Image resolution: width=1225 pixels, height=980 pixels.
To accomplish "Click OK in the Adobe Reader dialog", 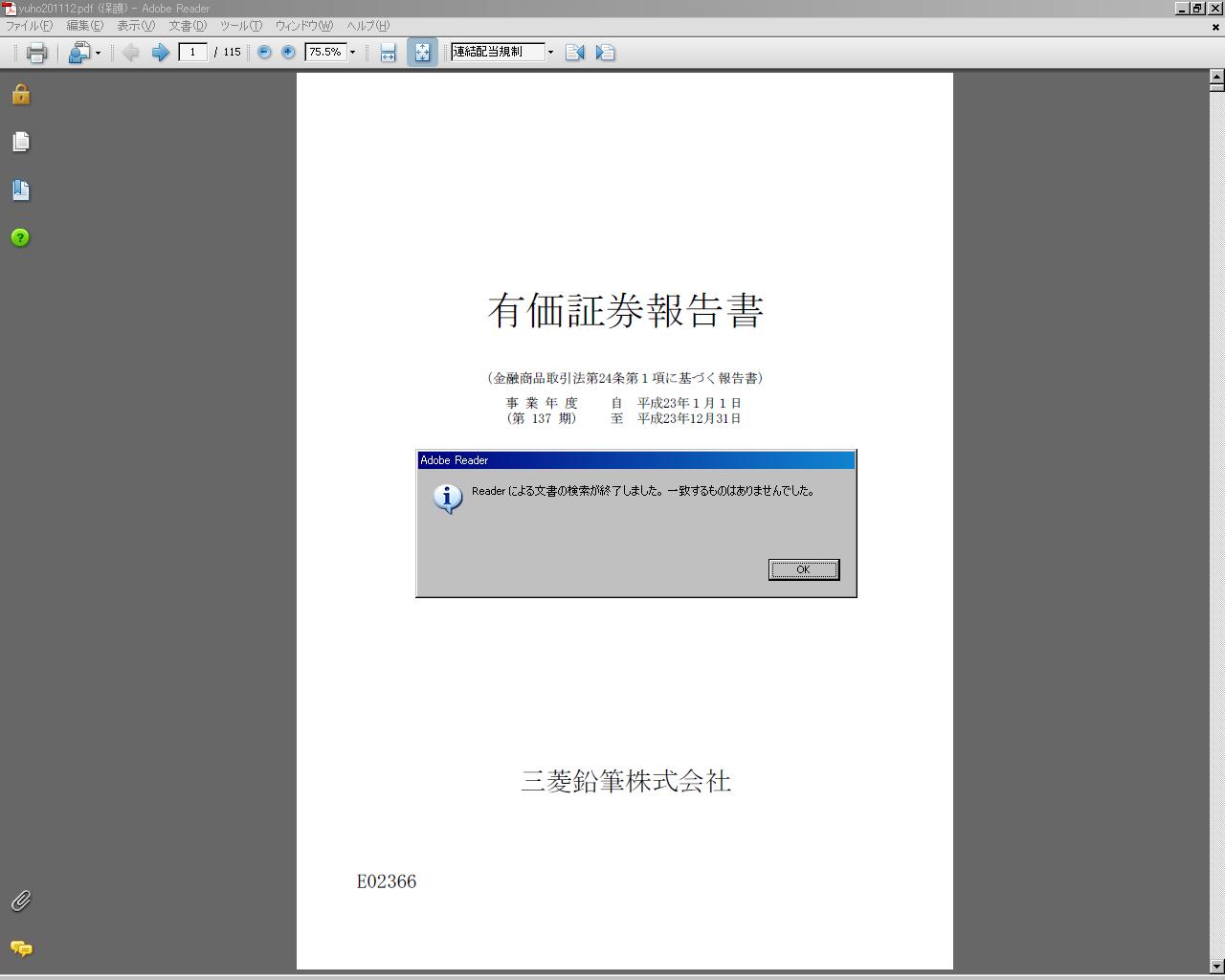I will (x=804, y=569).
